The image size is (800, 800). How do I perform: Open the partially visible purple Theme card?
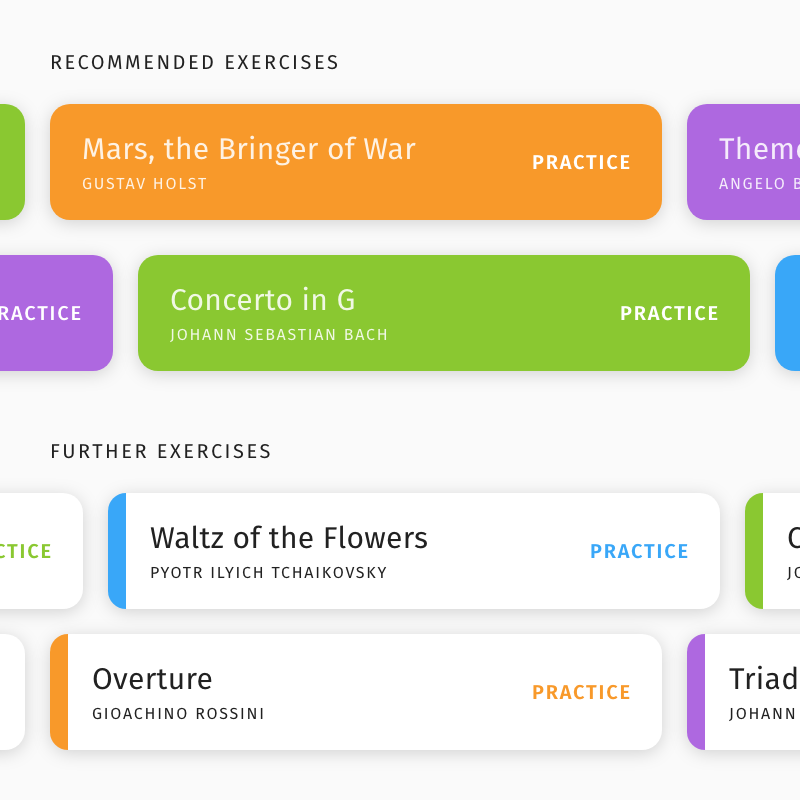coord(743,162)
